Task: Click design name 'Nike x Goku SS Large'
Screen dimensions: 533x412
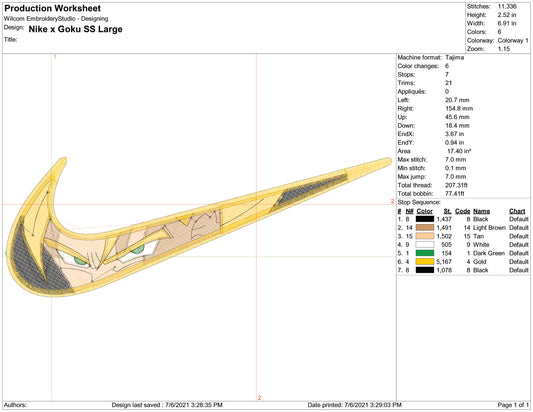Action: coord(75,29)
